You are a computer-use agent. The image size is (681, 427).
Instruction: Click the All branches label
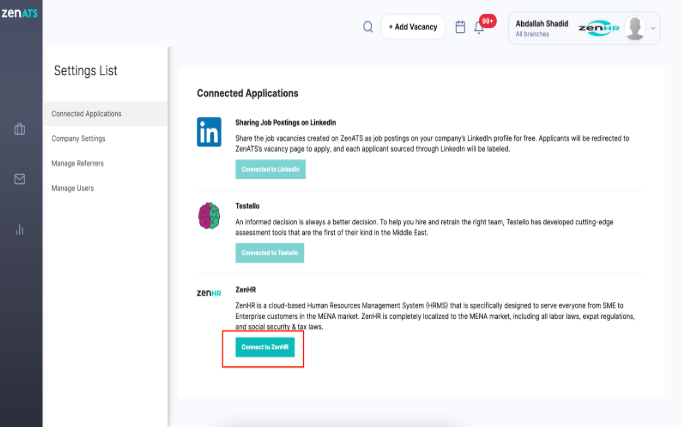tap(532, 34)
